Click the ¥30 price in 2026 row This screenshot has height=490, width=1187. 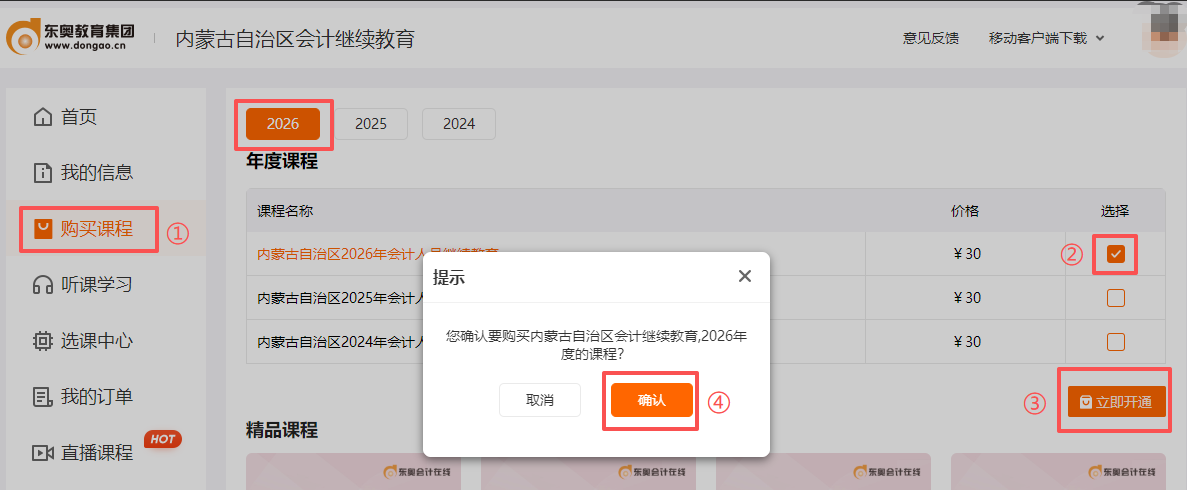pyautogui.click(x=967, y=254)
